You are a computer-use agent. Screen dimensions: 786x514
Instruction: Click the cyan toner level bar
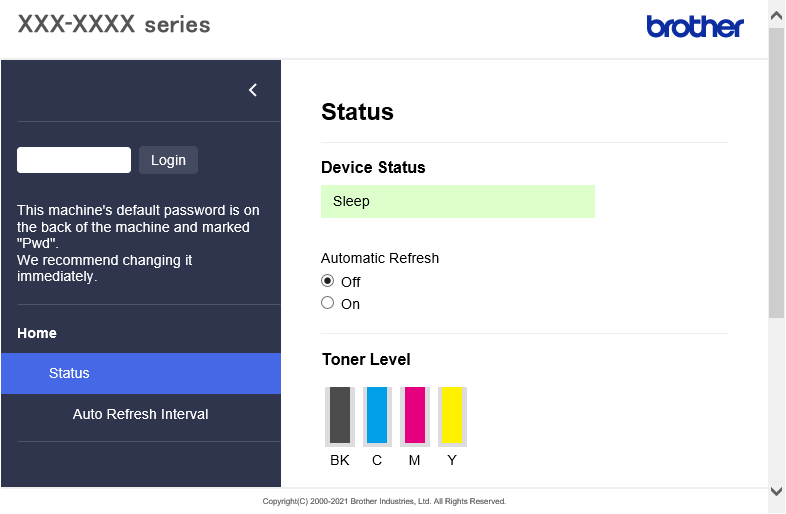[377, 416]
